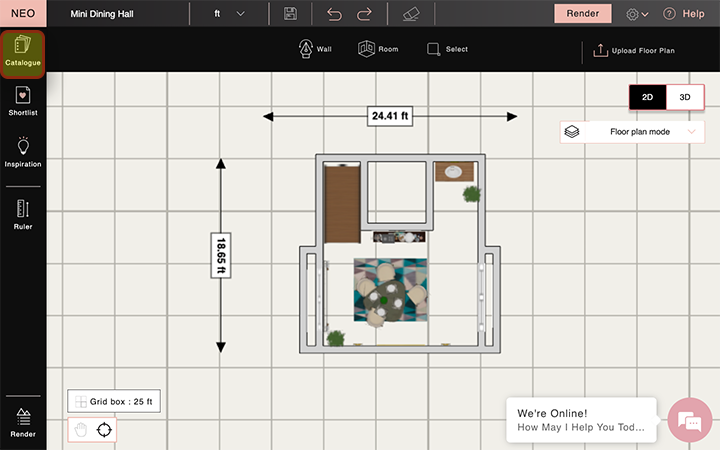Undo the last action
This screenshot has height=450, width=720.
(x=334, y=14)
